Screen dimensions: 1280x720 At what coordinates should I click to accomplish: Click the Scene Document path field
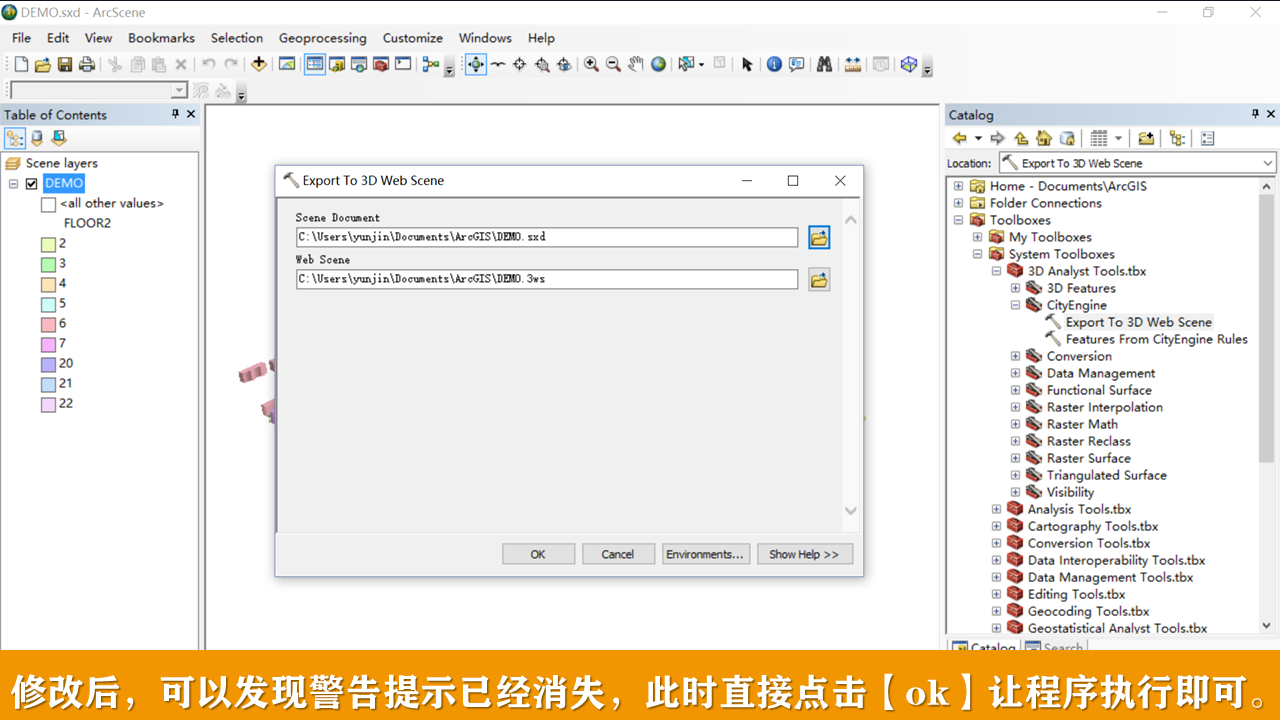(x=547, y=237)
